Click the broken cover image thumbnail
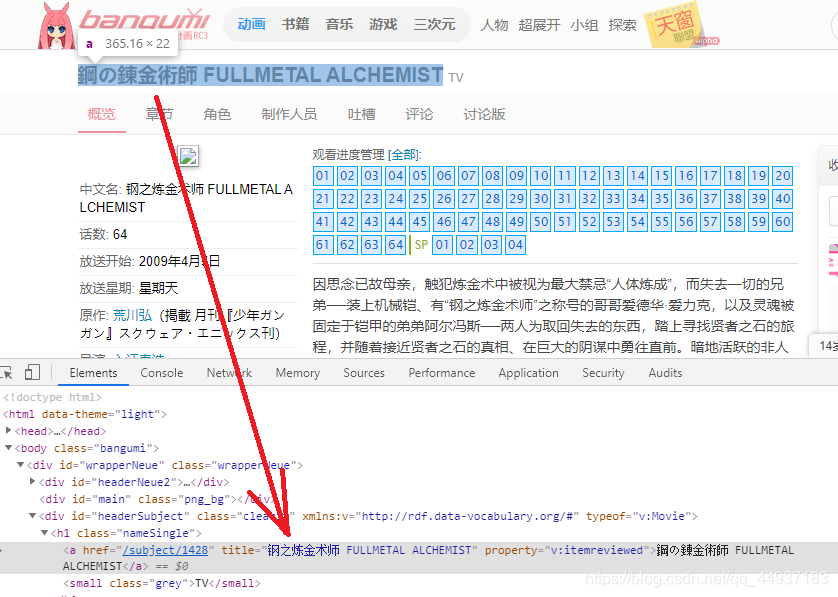The width and height of the screenshot is (838, 597). 188,156
